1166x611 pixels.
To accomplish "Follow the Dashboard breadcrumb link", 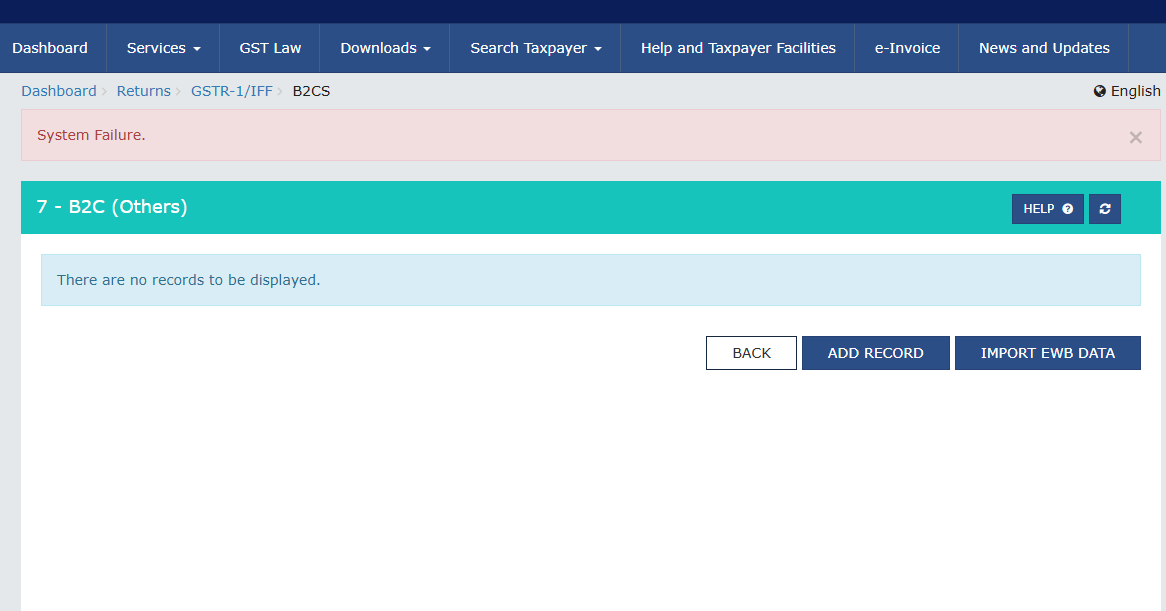I will 59,91.
